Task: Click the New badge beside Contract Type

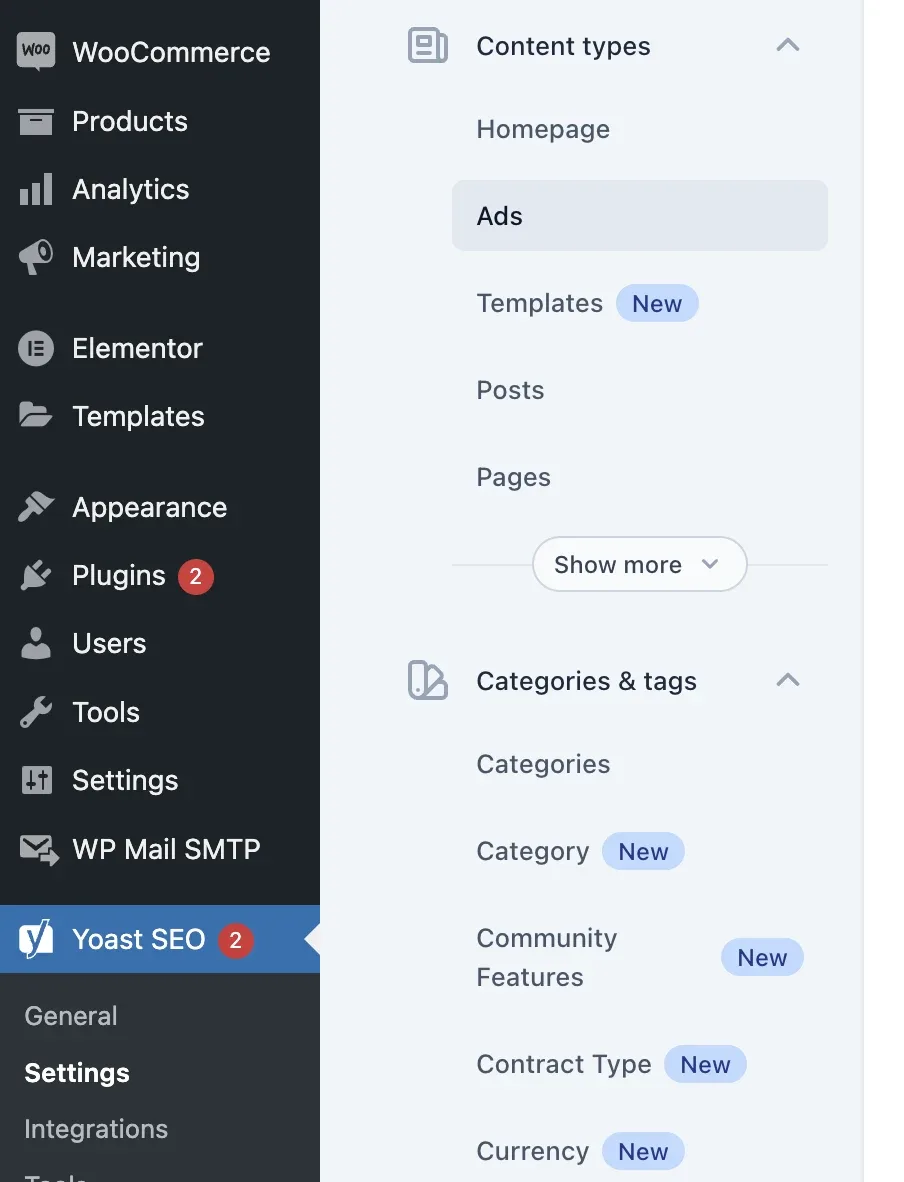Action: (x=705, y=1064)
